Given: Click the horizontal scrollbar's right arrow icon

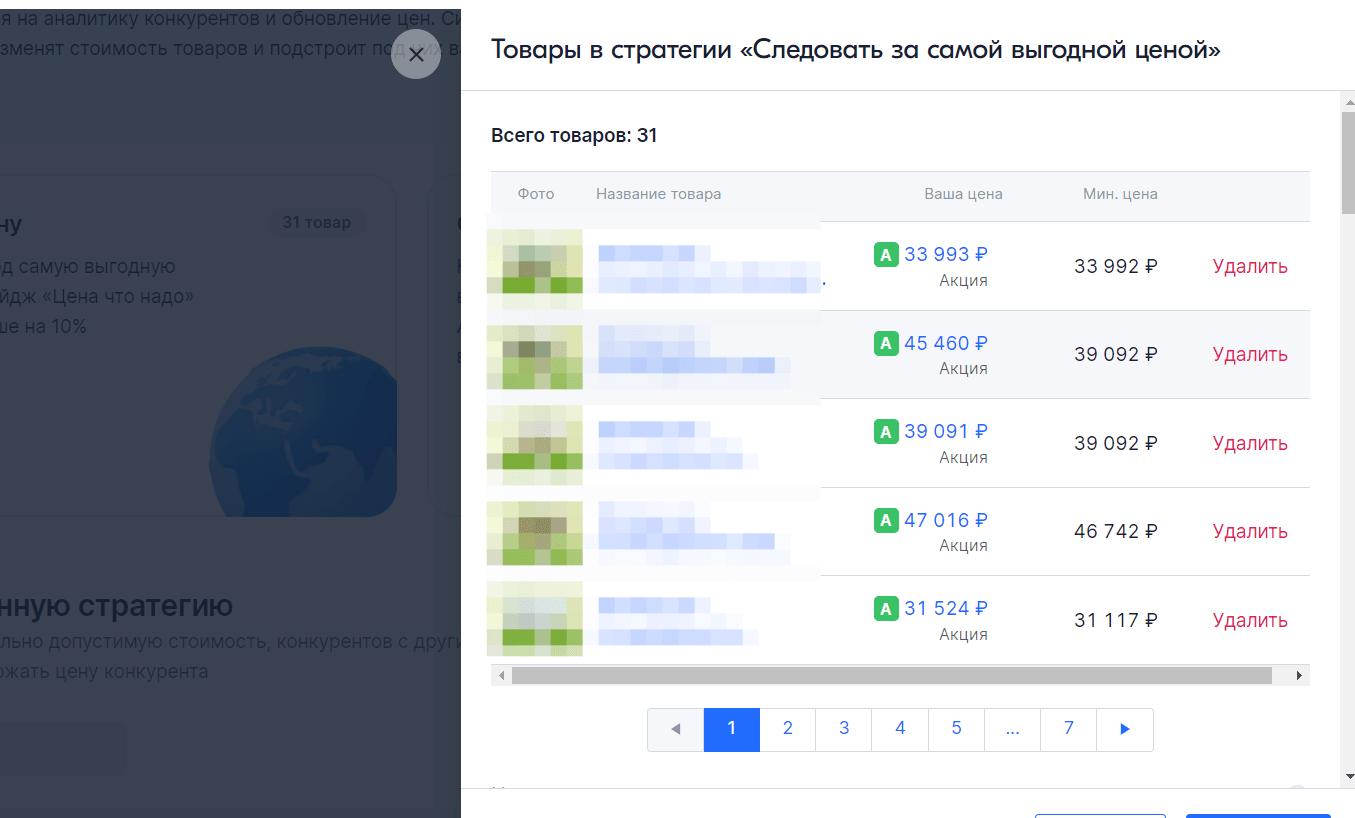Looking at the screenshot, I should click(1300, 675).
